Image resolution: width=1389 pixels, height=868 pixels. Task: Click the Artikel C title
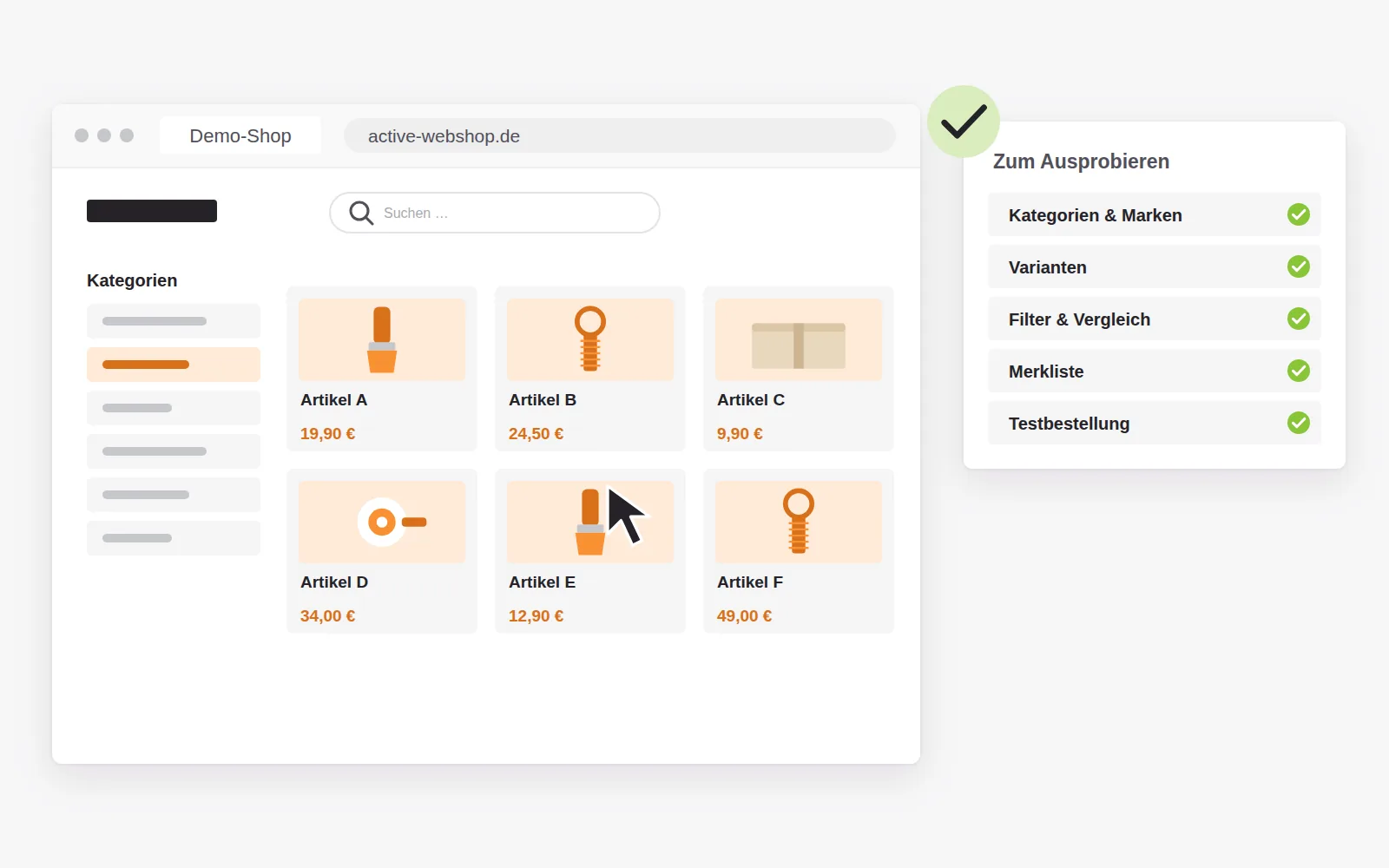coord(751,400)
